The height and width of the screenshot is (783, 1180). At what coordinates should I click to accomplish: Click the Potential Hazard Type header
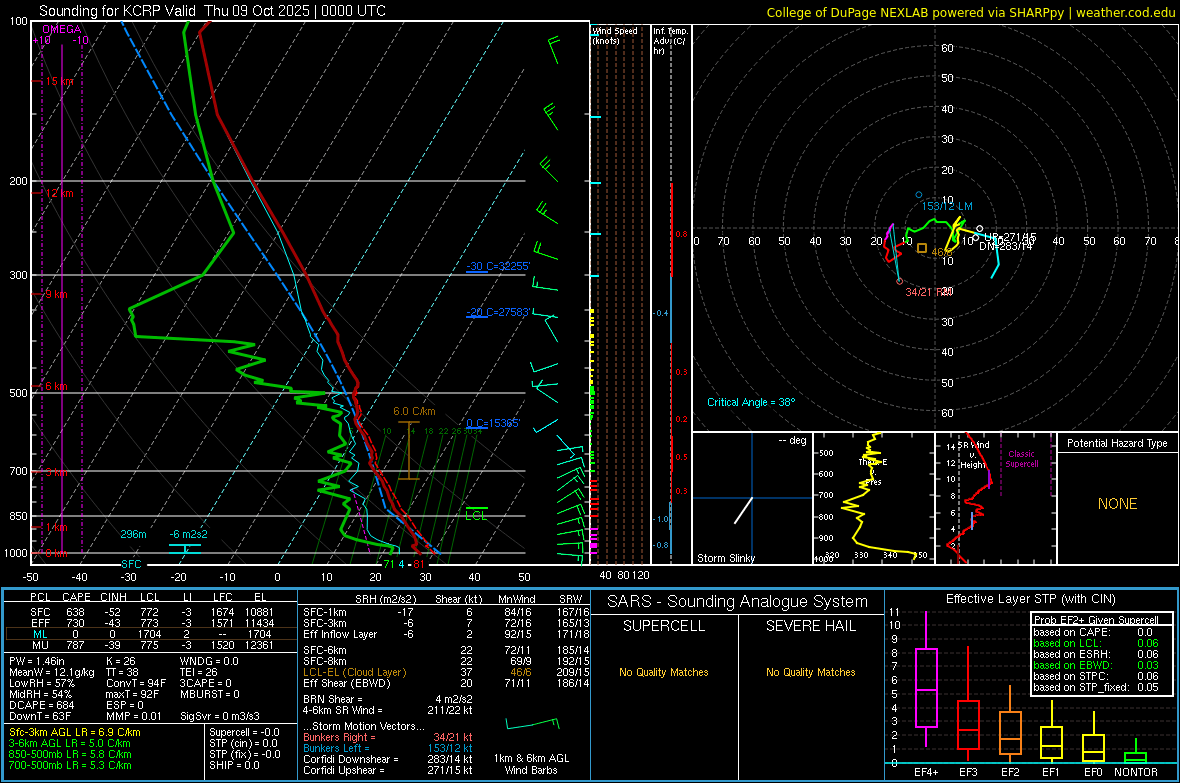[x=1117, y=443]
